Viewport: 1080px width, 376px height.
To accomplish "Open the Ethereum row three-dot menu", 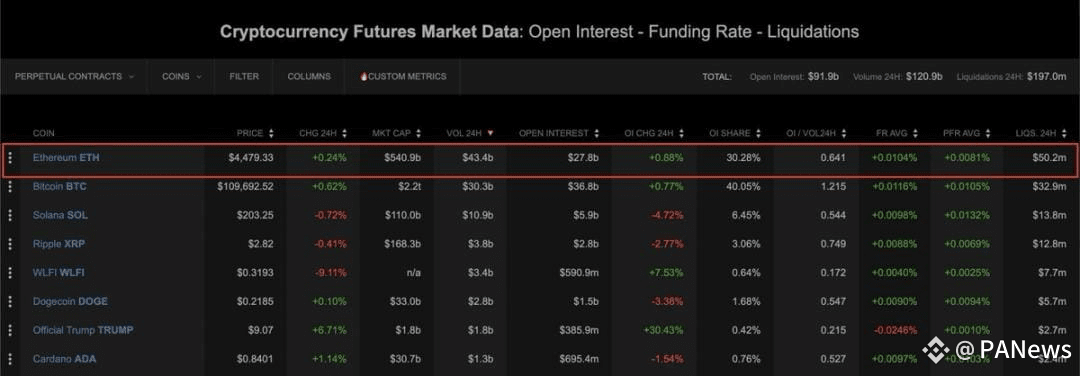I will (10, 158).
